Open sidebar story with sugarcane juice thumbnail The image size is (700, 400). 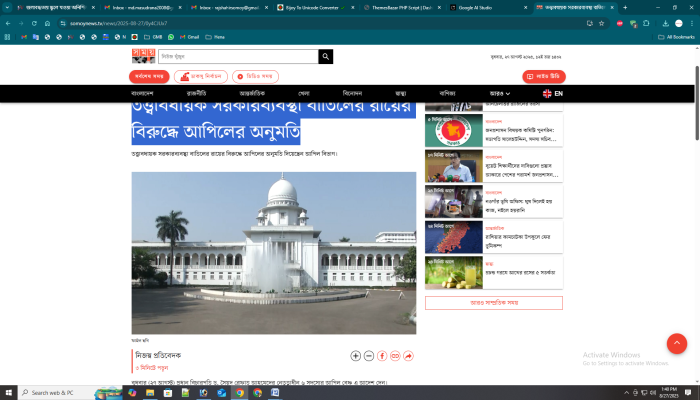click(x=494, y=273)
